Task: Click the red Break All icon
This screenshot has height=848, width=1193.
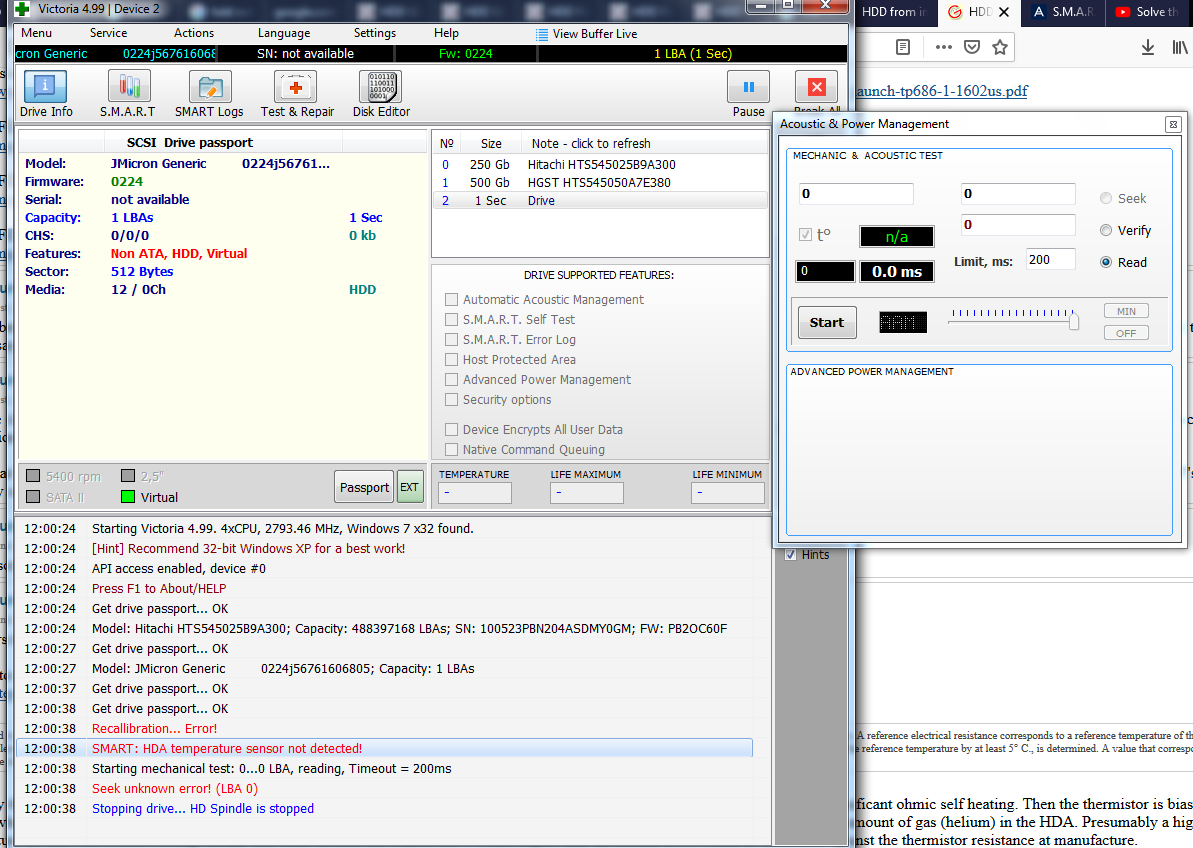Action: pos(816,87)
